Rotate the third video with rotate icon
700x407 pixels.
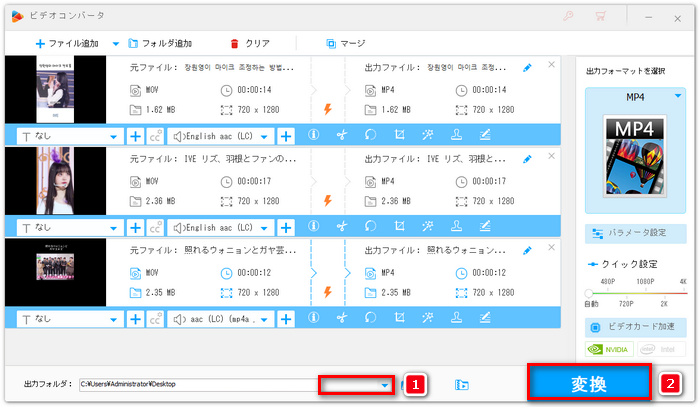(x=370, y=318)
